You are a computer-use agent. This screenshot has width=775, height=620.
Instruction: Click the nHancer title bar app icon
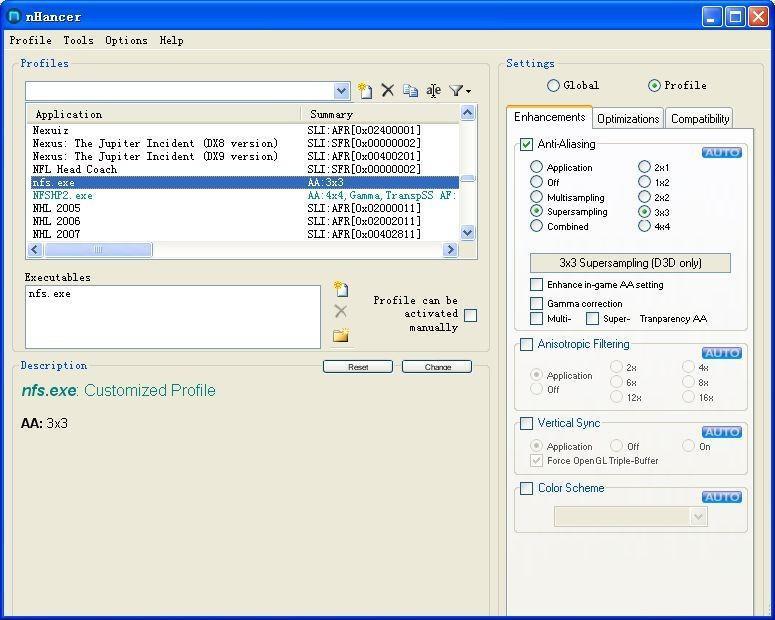14,16
